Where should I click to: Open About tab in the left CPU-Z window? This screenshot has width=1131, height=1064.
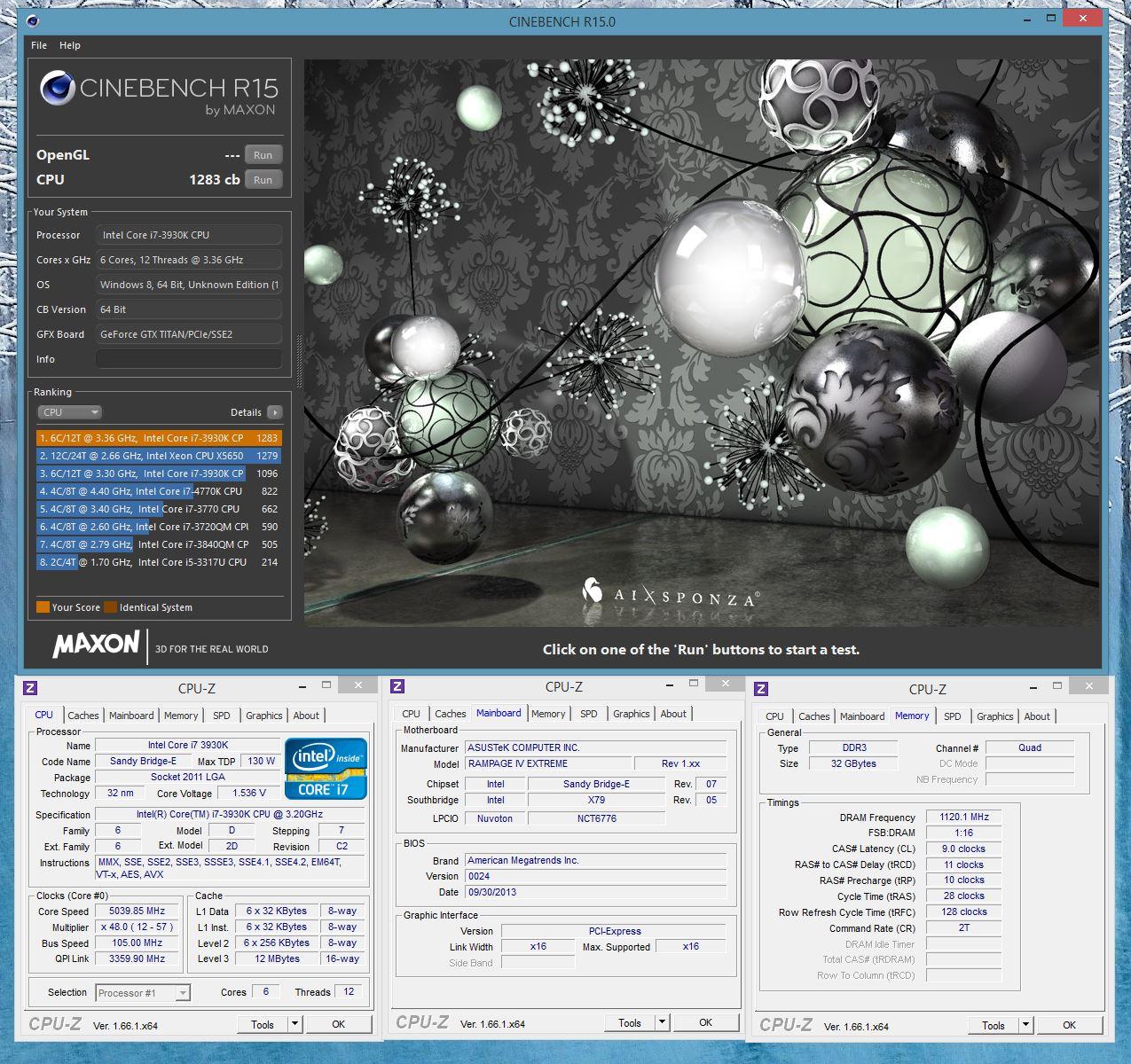tap(306, 716)
